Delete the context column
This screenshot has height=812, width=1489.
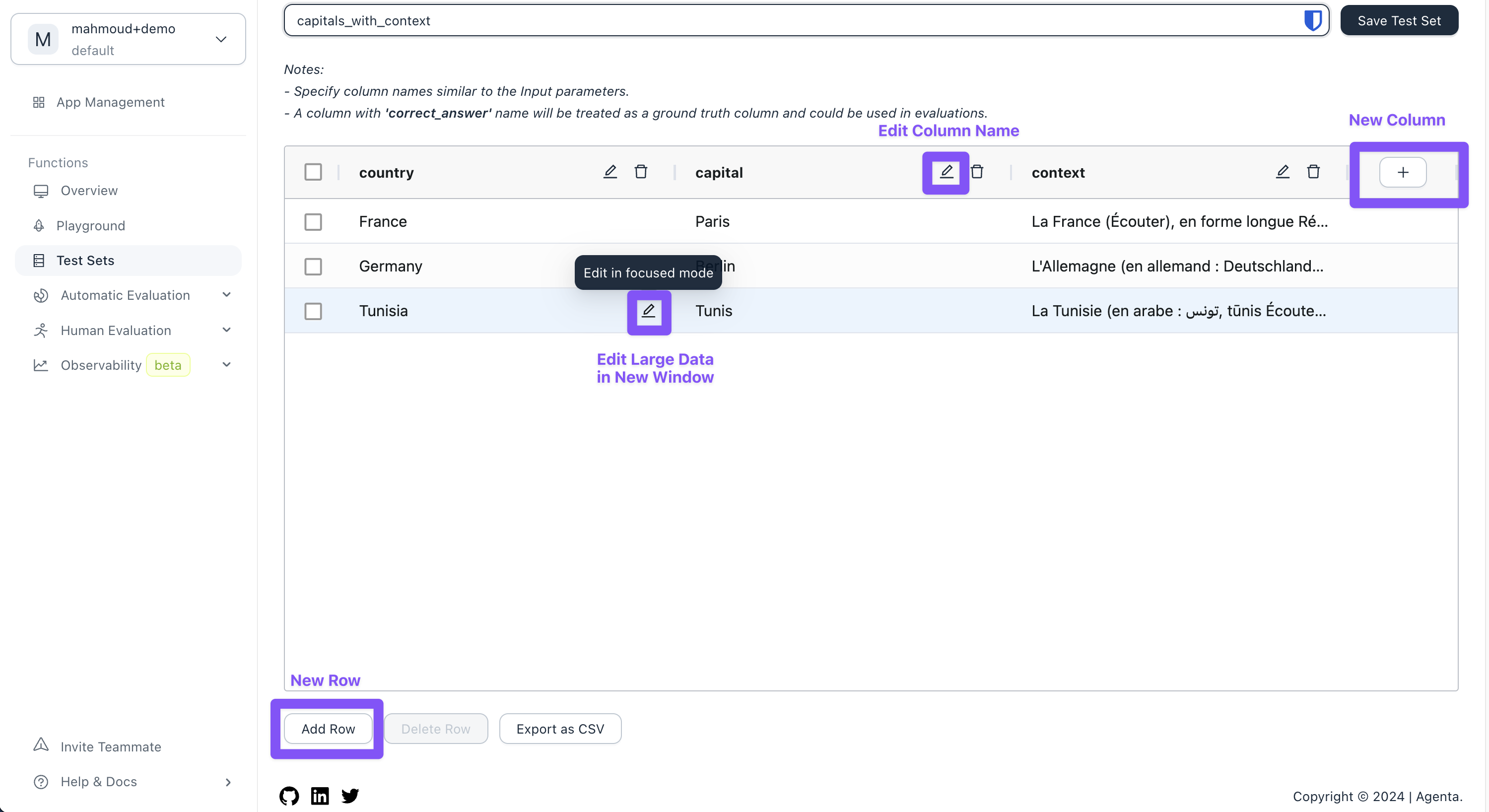(x=1313, y=172)
